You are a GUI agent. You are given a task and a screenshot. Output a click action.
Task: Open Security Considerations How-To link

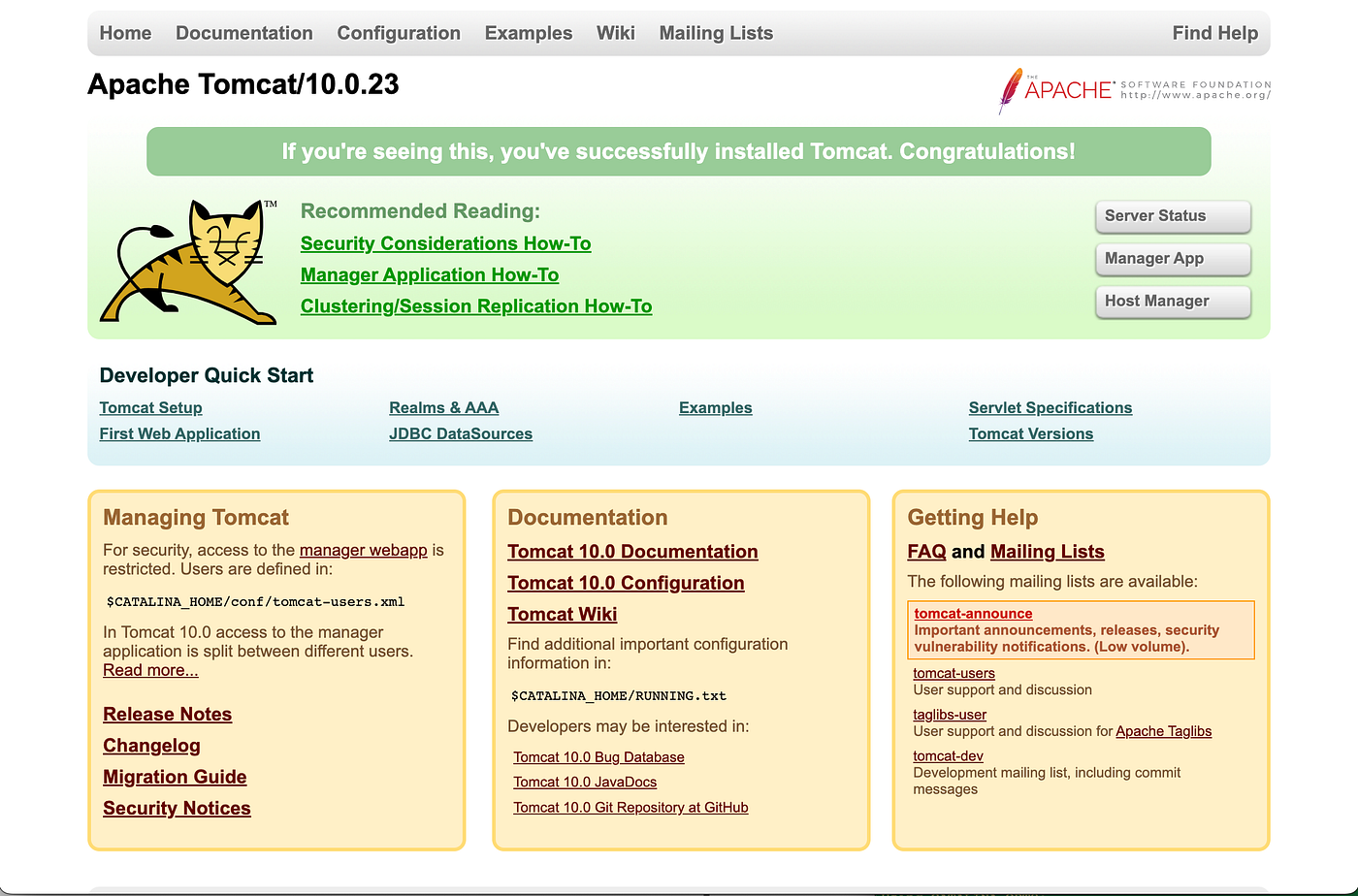pyautogui.click(x=445, y=243)
